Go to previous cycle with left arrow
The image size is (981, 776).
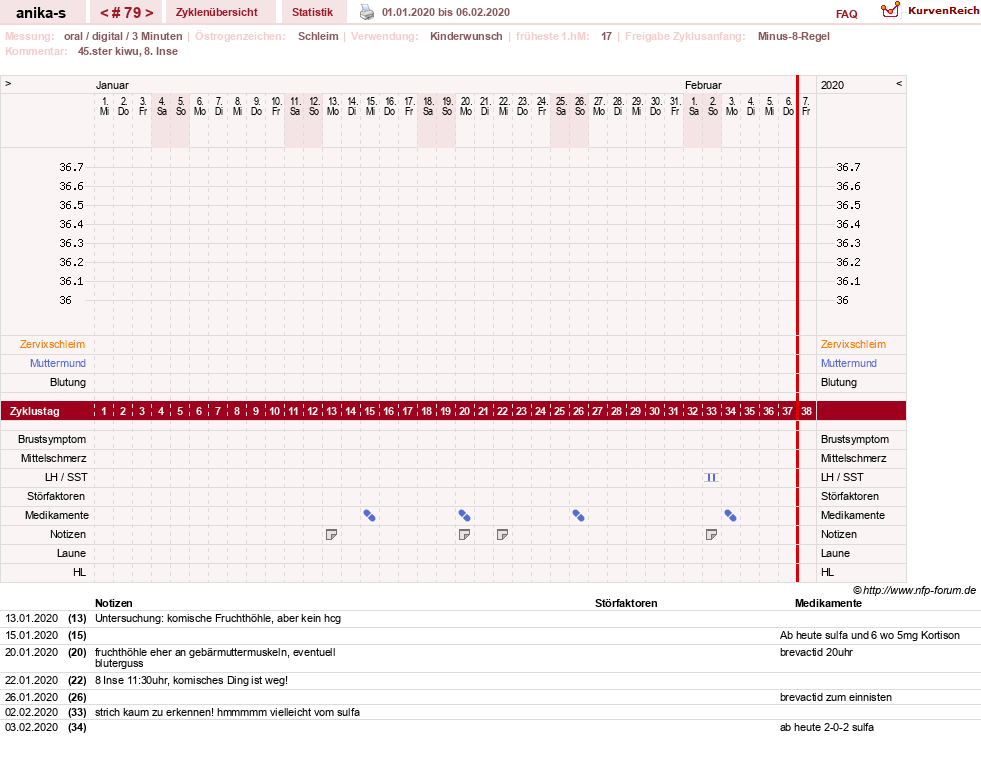[104, 13]
